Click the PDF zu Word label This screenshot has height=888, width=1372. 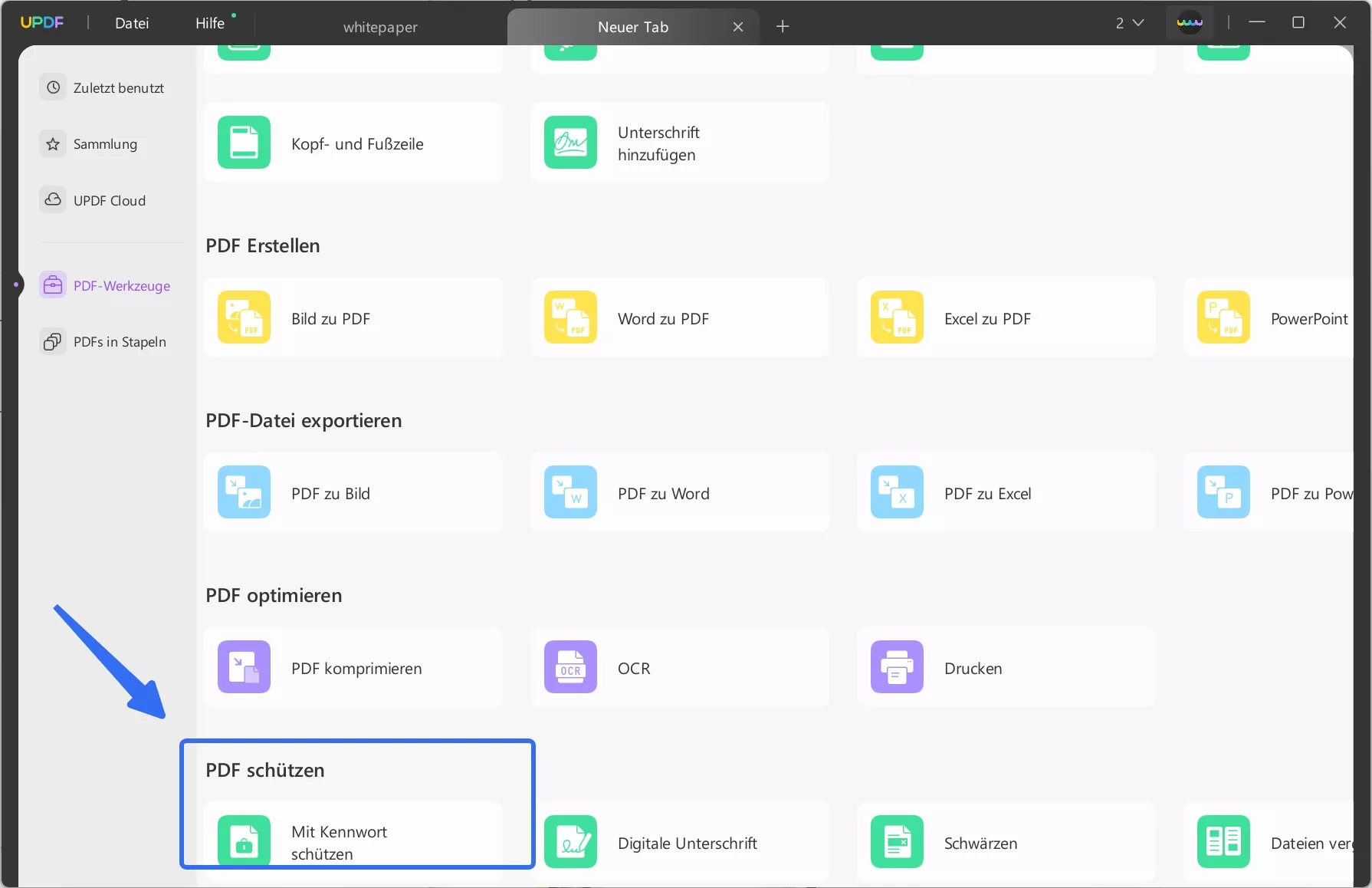[x=663, y=493]
